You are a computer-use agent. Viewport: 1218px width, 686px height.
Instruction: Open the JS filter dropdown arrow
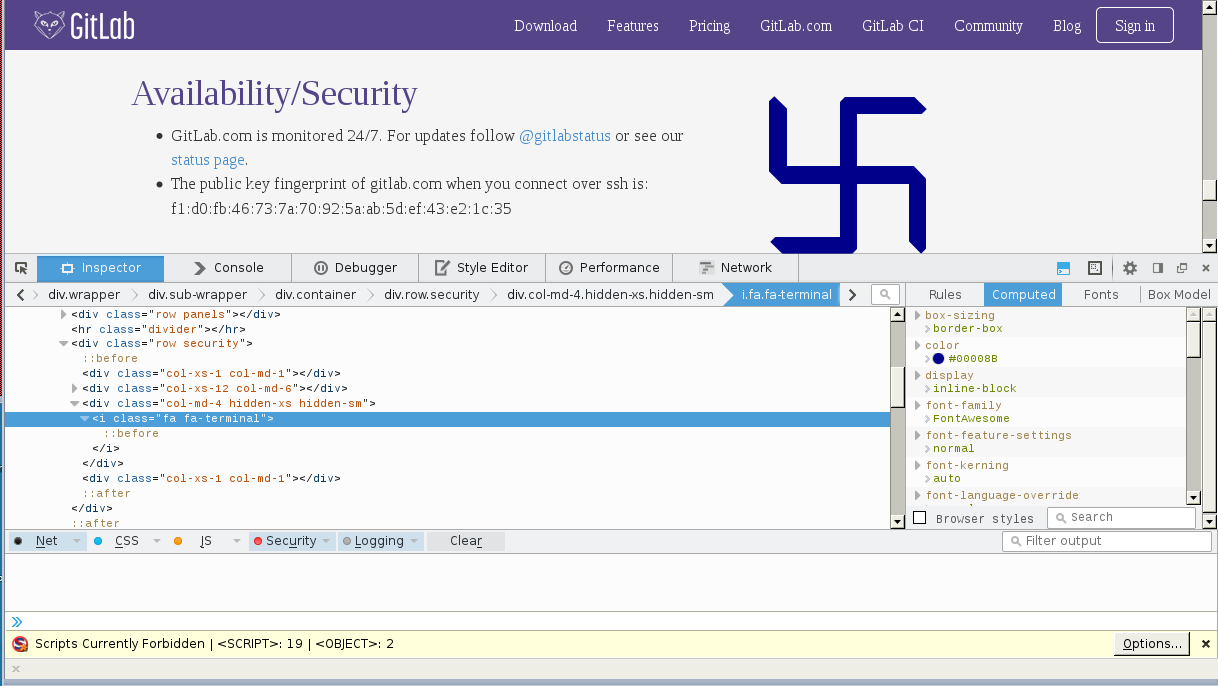coord(237,541)
